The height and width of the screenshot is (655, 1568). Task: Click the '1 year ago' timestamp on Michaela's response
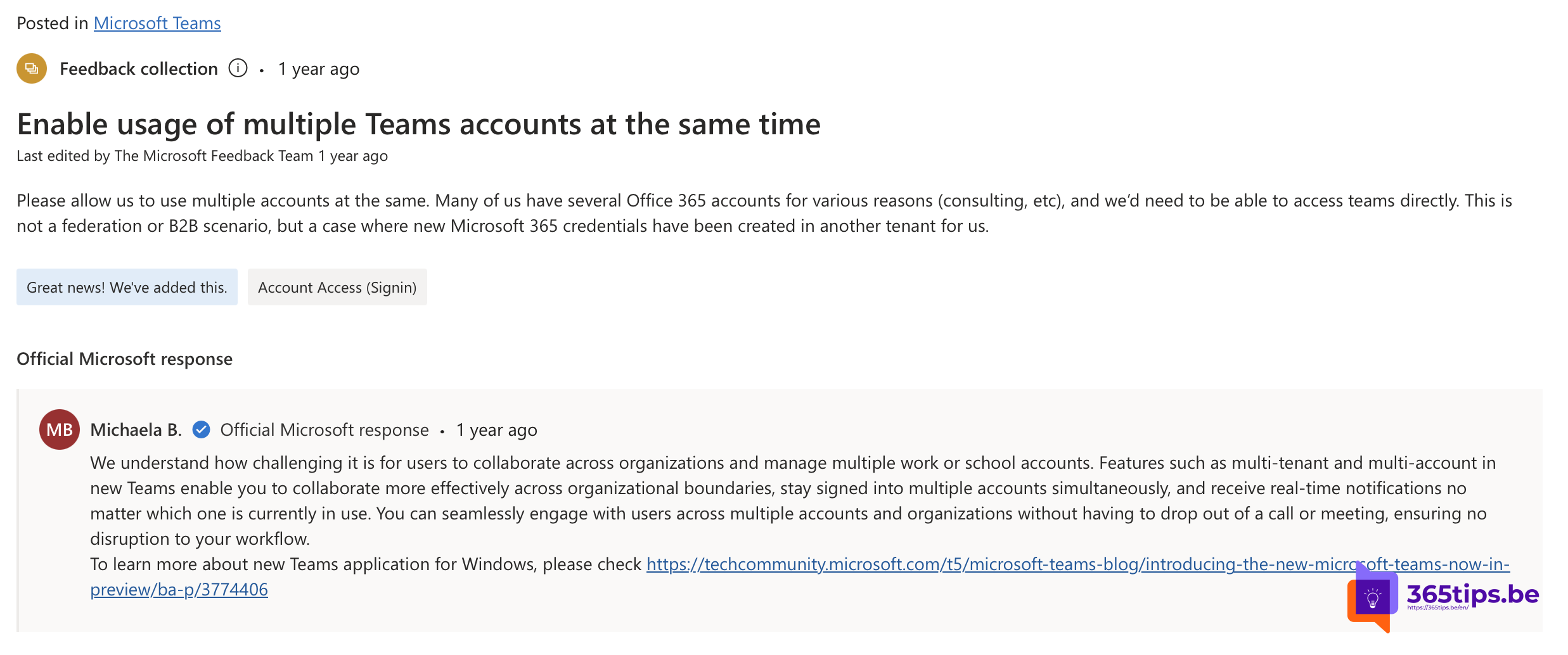pos(496,429)
